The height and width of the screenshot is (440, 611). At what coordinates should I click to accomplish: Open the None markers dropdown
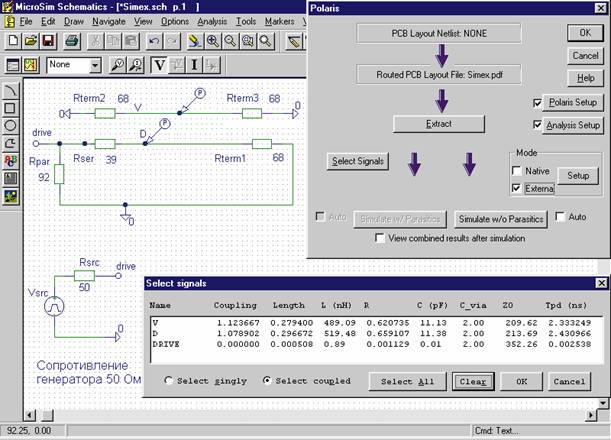point(95,65)
